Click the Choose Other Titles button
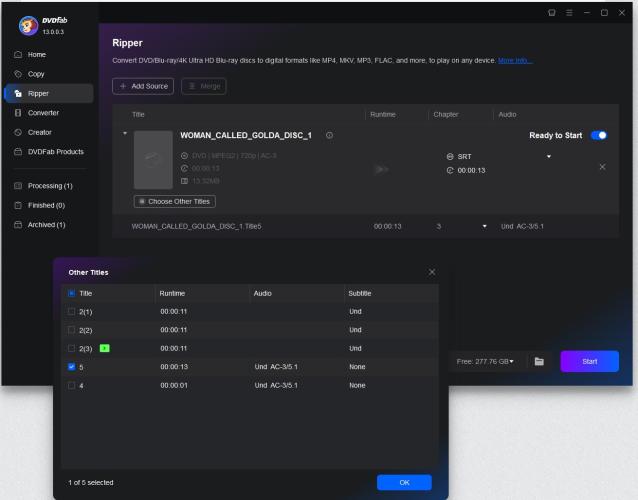 point(175,201)
